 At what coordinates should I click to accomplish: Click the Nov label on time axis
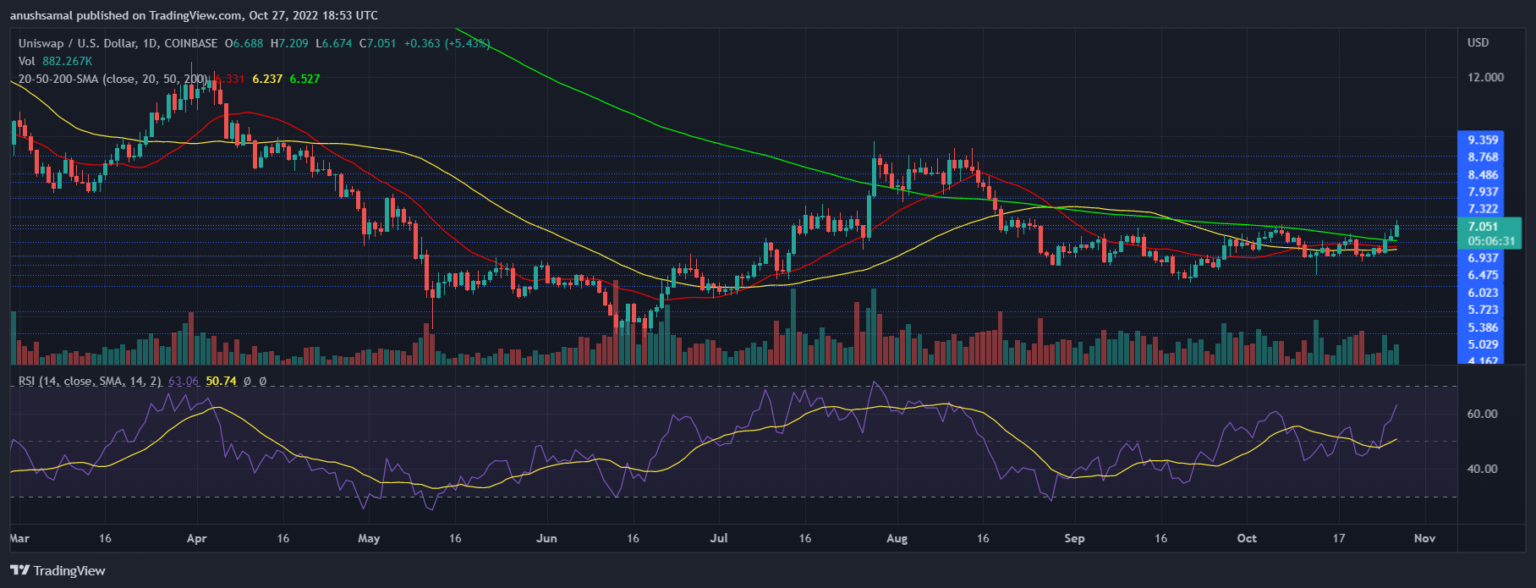[x=1424, y=538]
